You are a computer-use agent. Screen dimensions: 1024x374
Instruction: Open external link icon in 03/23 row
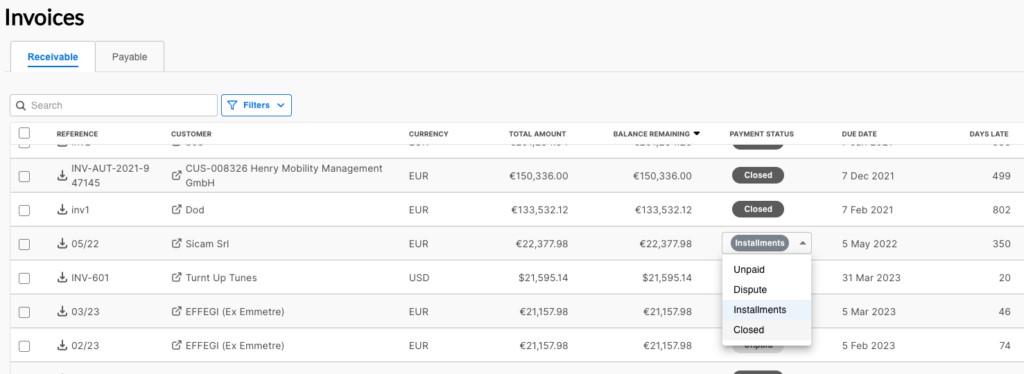pos(176,311)
